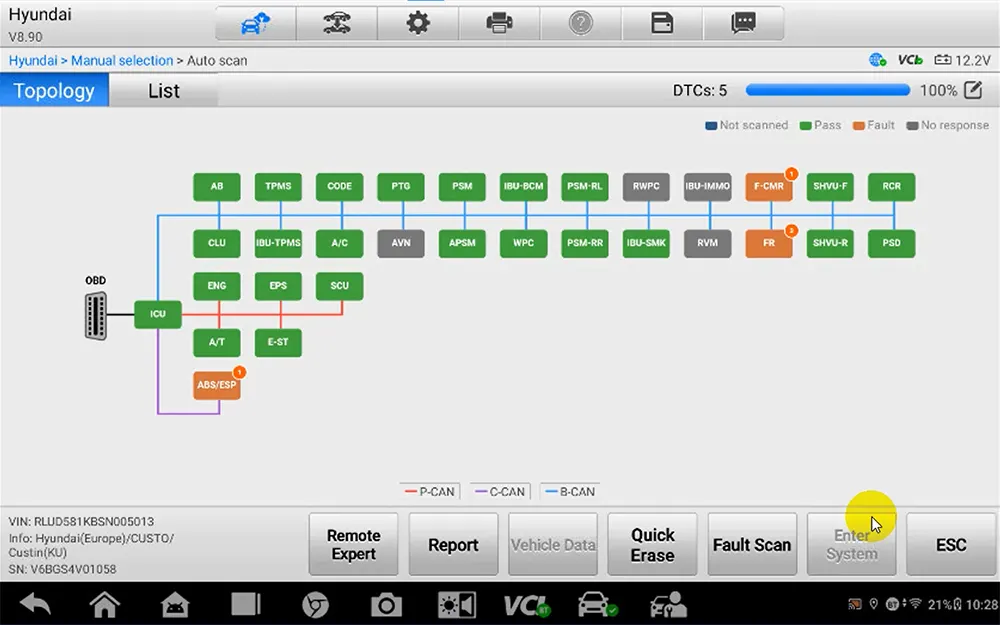Tap the Home icon in navigation bar

click(x=105, y=603)
